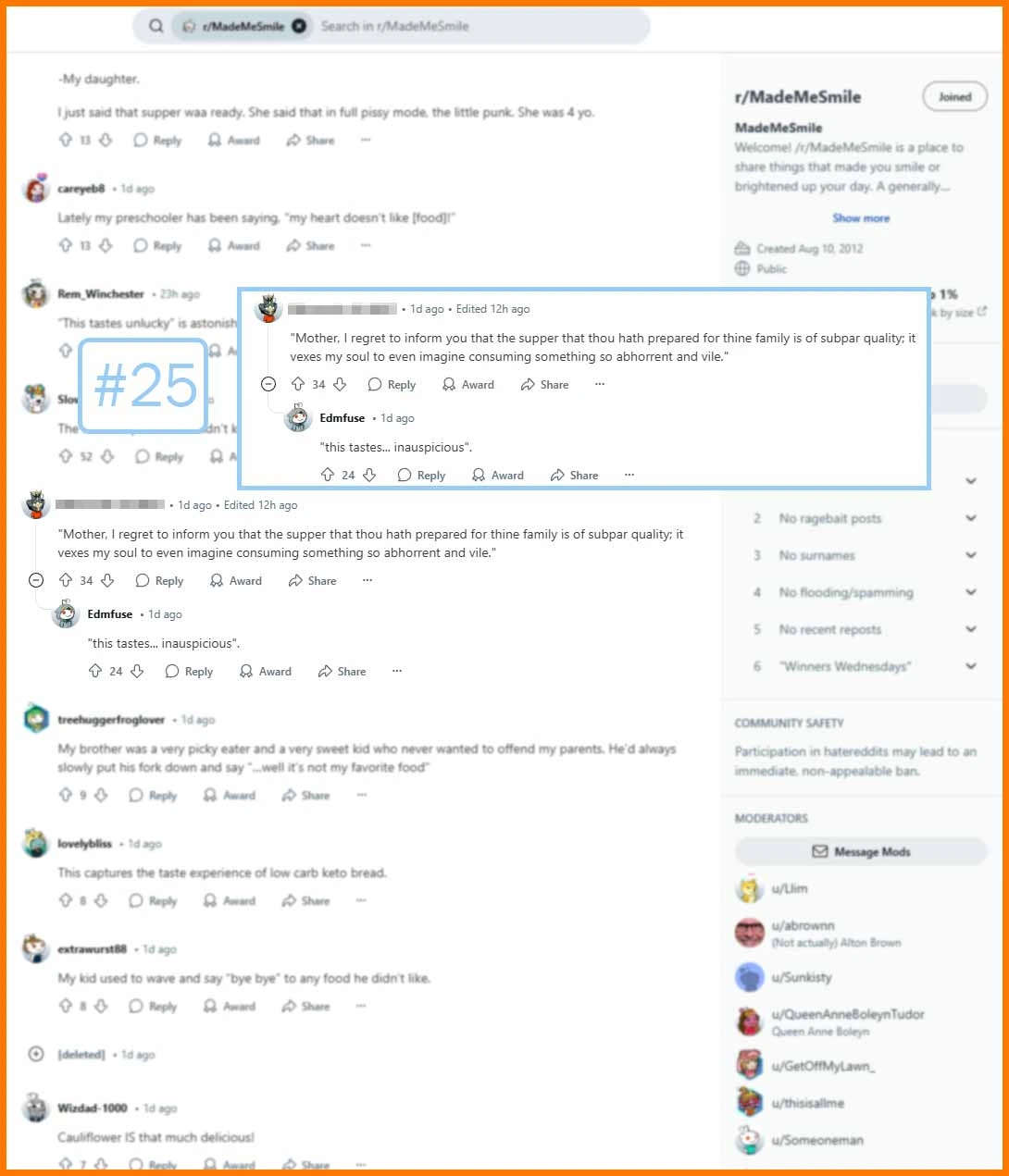
Task: Upvote the 'Mother, I regret to inform' comment
Action: (x=66, y=580)
